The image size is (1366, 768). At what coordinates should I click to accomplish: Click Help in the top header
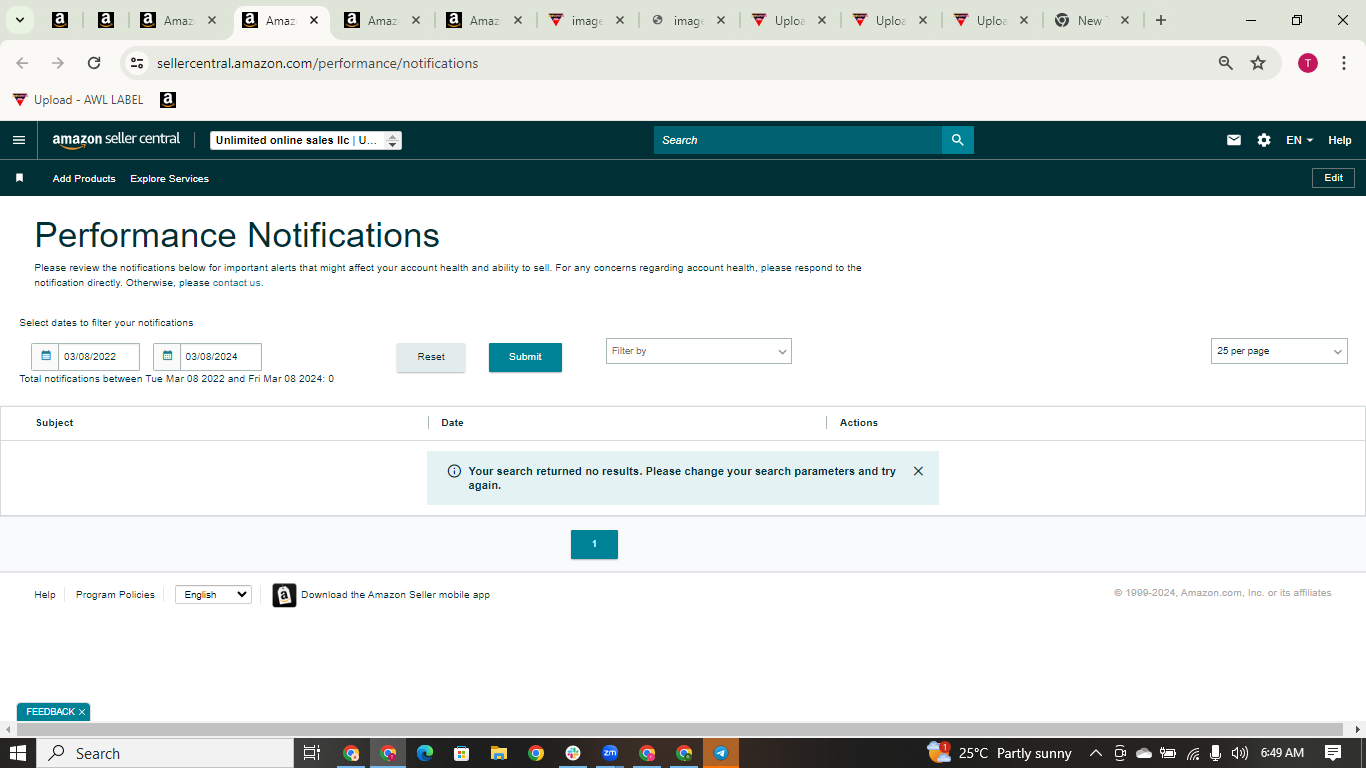click(x=1340, y=140)
